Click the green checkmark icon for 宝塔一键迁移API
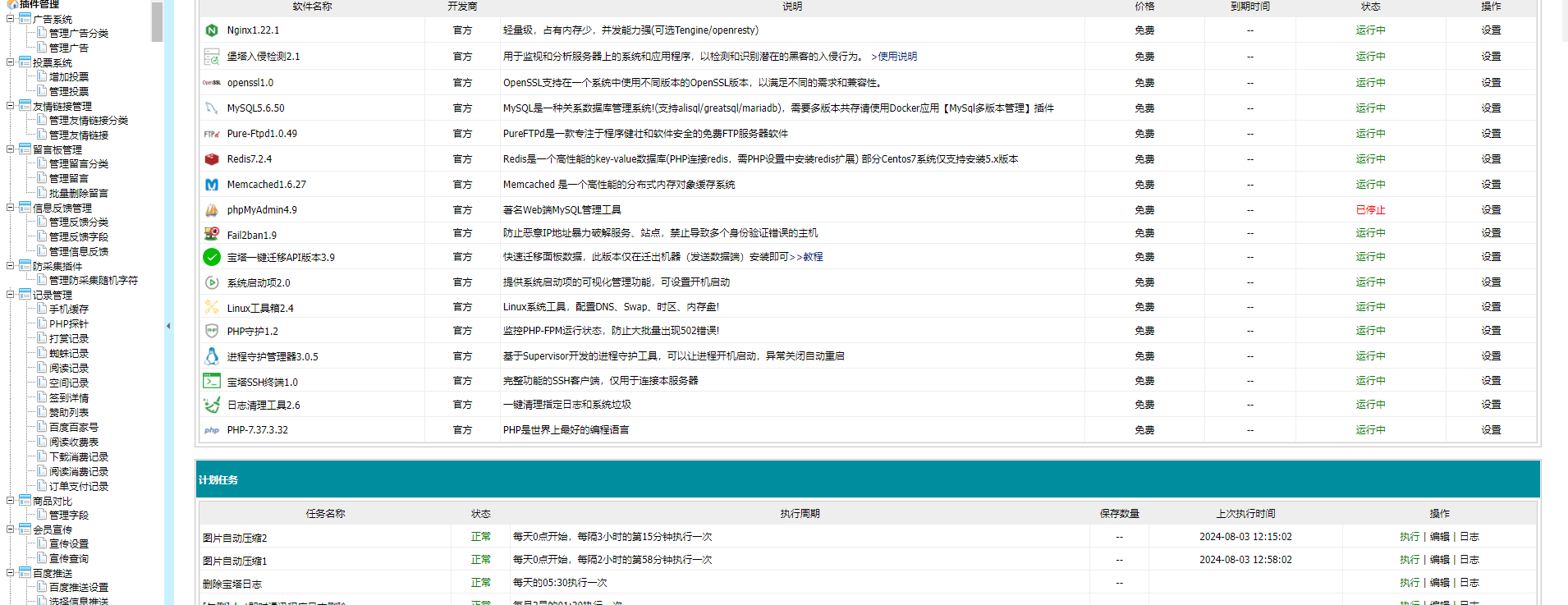Screen dimensions: 1568x605 (x=211, y=257)
